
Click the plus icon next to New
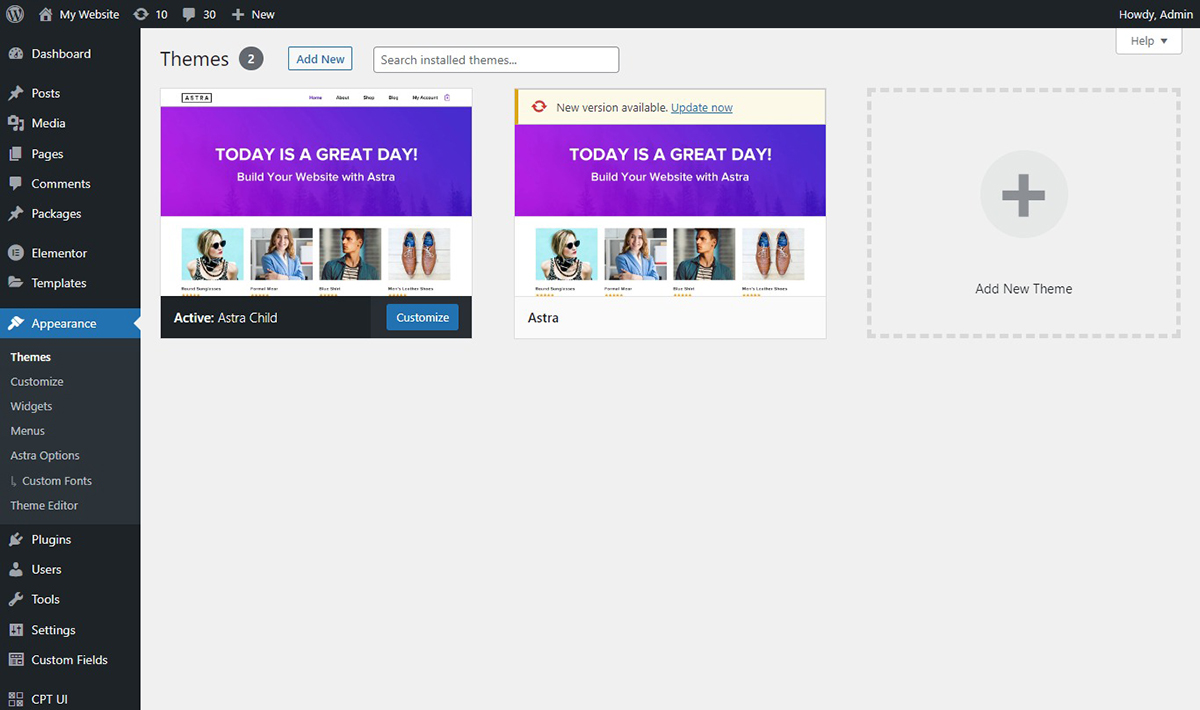pyautogui.click(x=237, y=14)
